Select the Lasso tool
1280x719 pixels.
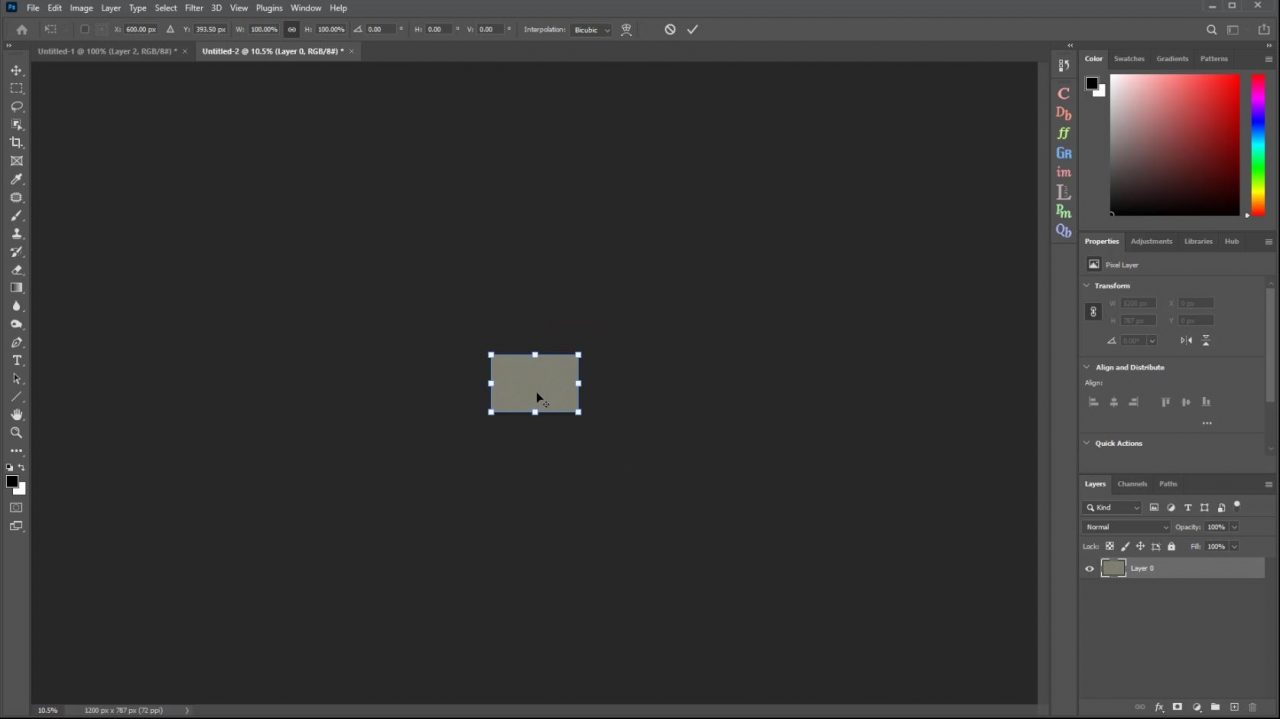[16, 106]
